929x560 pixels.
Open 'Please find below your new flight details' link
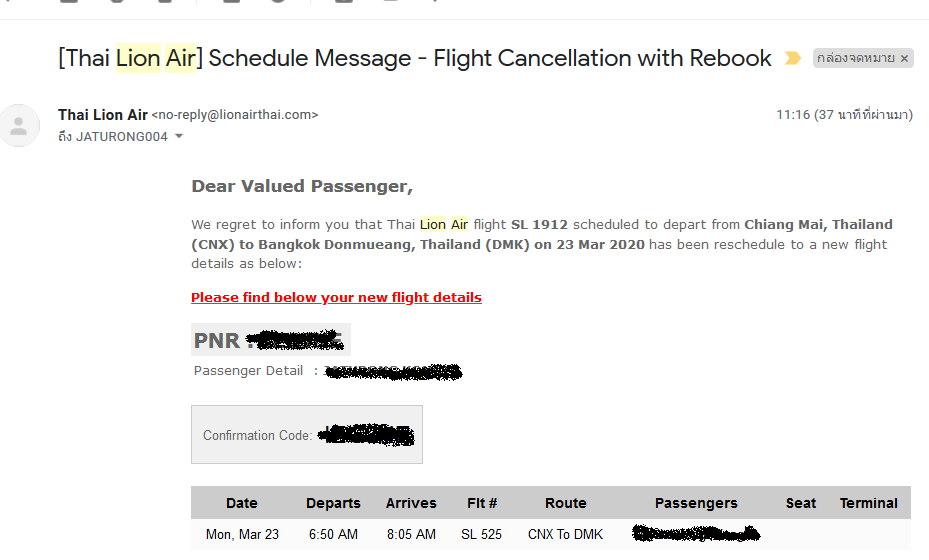point(336,297)
